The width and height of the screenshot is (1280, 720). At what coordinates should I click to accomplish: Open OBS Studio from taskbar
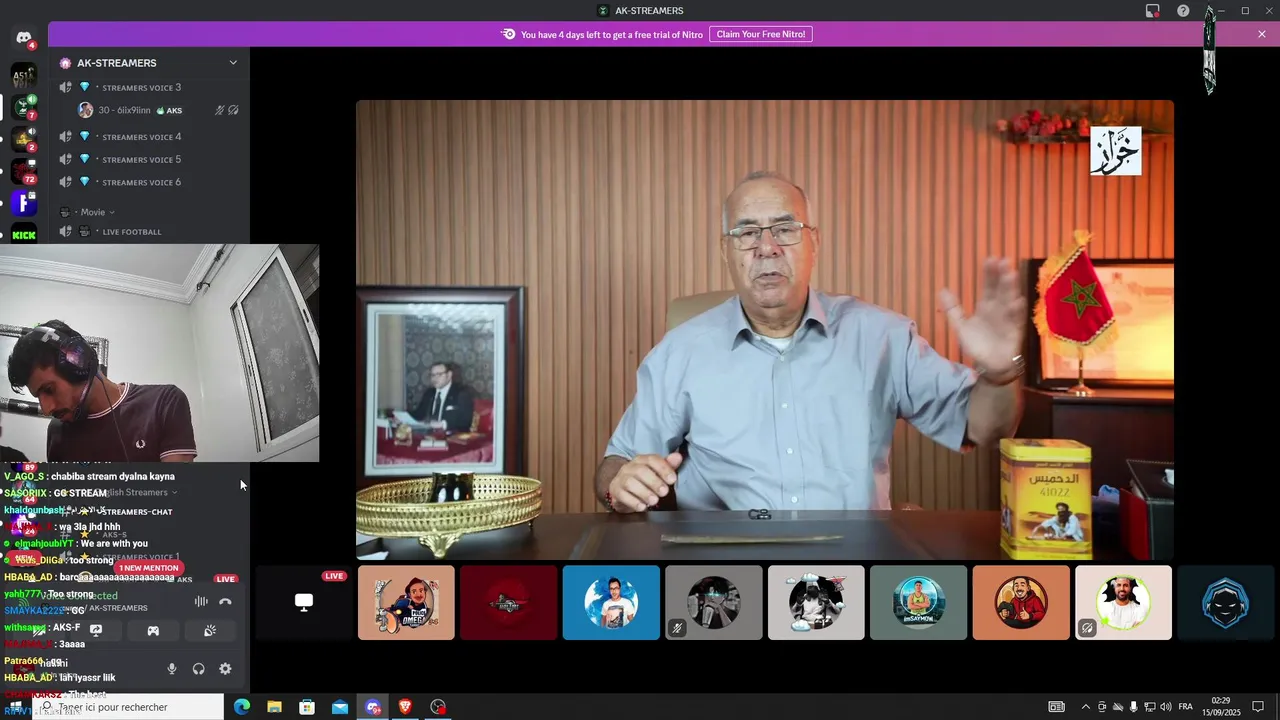438,707
